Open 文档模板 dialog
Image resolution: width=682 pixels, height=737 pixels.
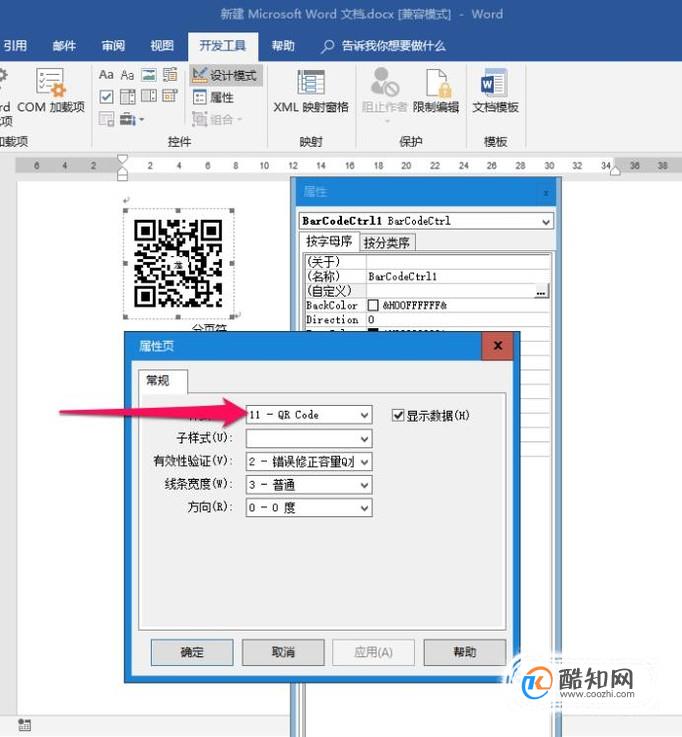[x=495, y=92]
